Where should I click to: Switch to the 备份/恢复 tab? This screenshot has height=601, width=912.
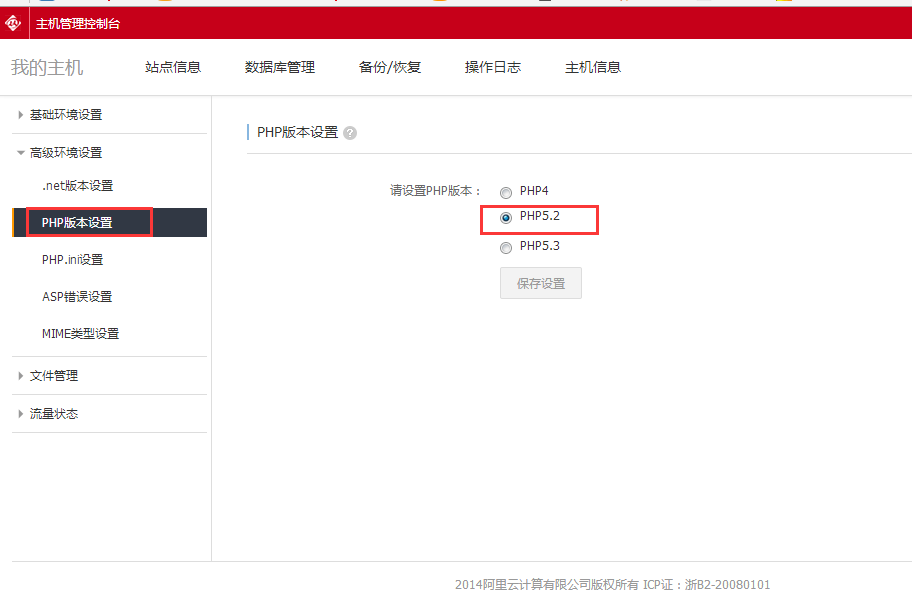point(390,67)
